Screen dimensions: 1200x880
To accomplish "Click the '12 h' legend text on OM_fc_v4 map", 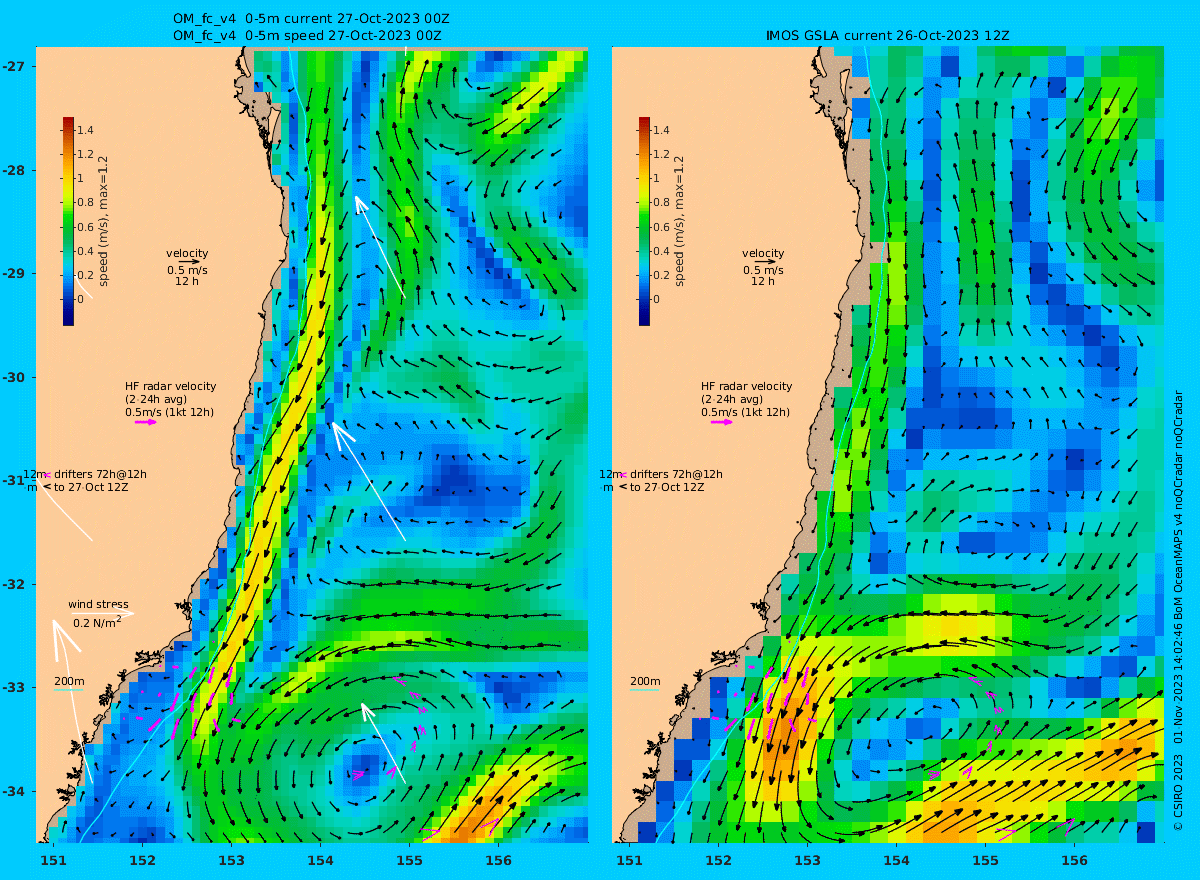I will point(187,281).
